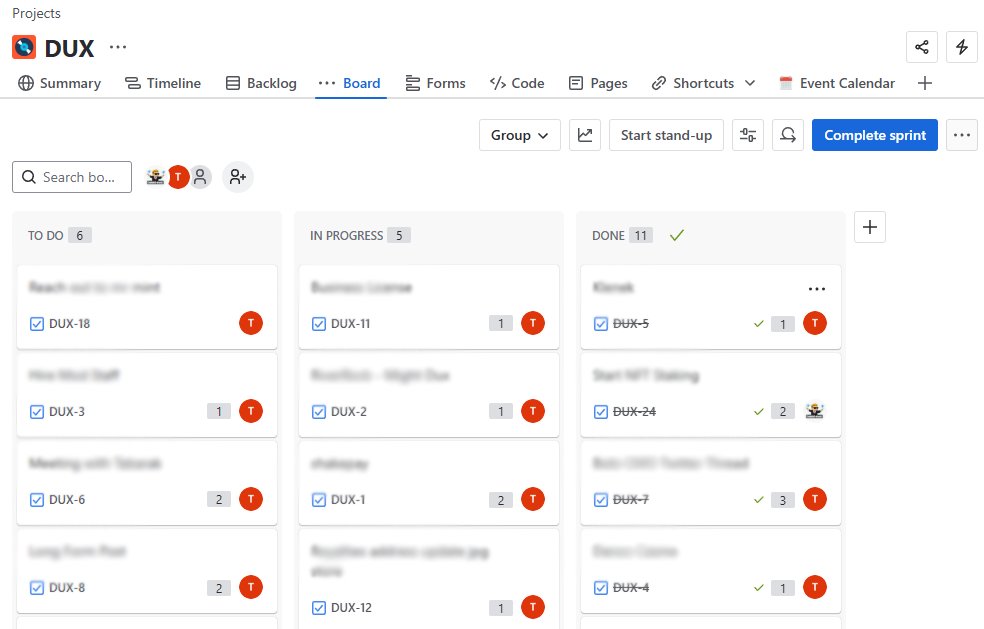
Task: Expand the Group dropdown
Action: tap(520, 135)
